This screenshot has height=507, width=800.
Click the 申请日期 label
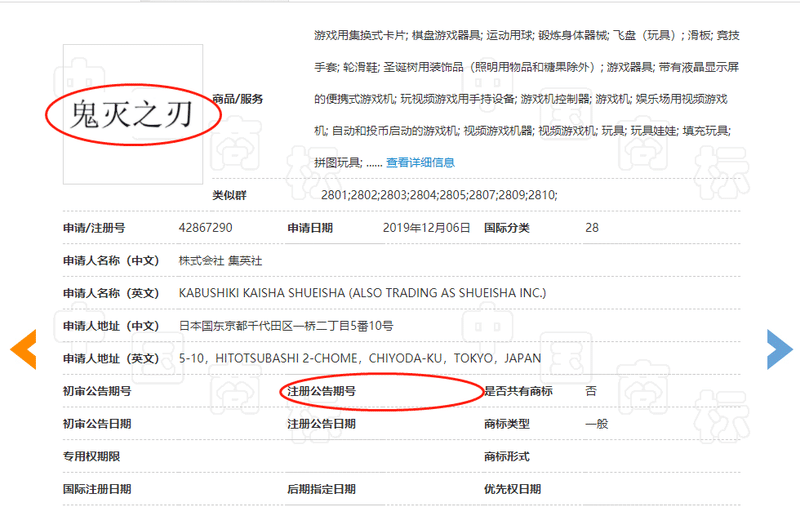(310, 228)
